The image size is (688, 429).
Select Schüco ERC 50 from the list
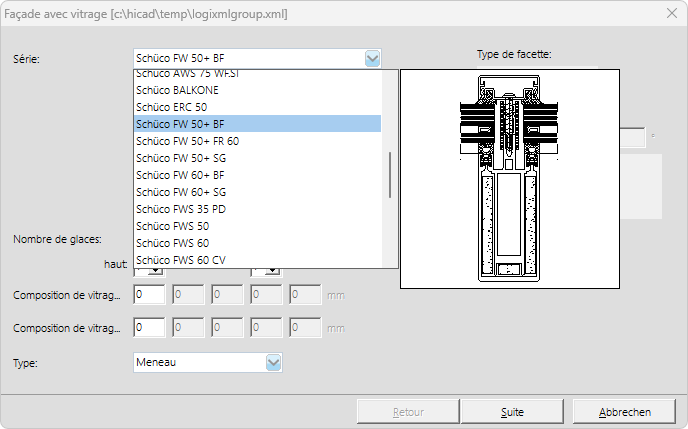pos(258,107)
